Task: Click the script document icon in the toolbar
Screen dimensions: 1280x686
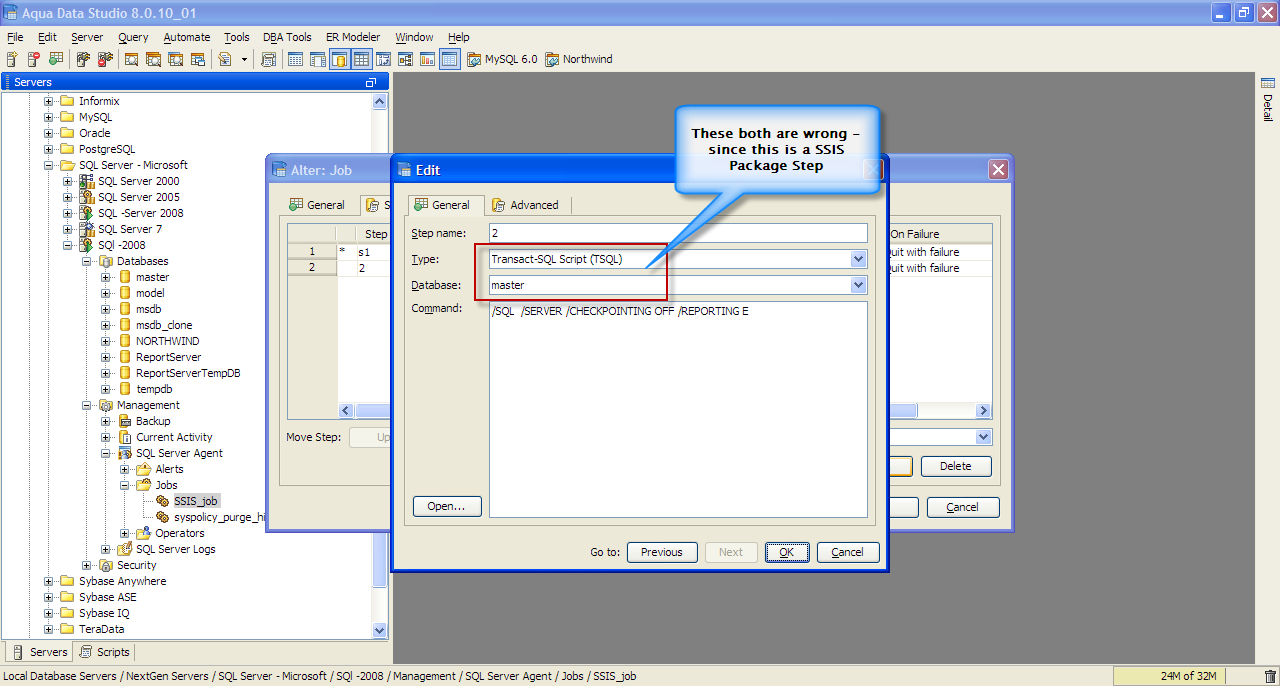Action: click(225, 59)
